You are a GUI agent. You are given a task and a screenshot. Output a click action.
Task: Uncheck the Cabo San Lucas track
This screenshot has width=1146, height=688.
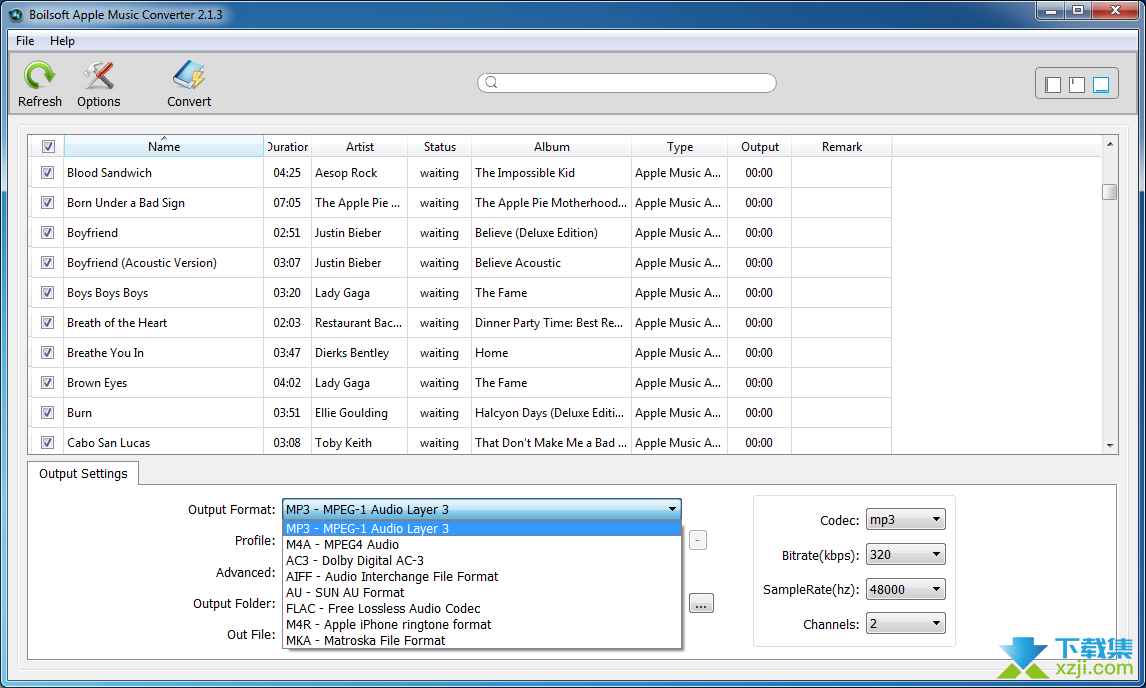48,442
